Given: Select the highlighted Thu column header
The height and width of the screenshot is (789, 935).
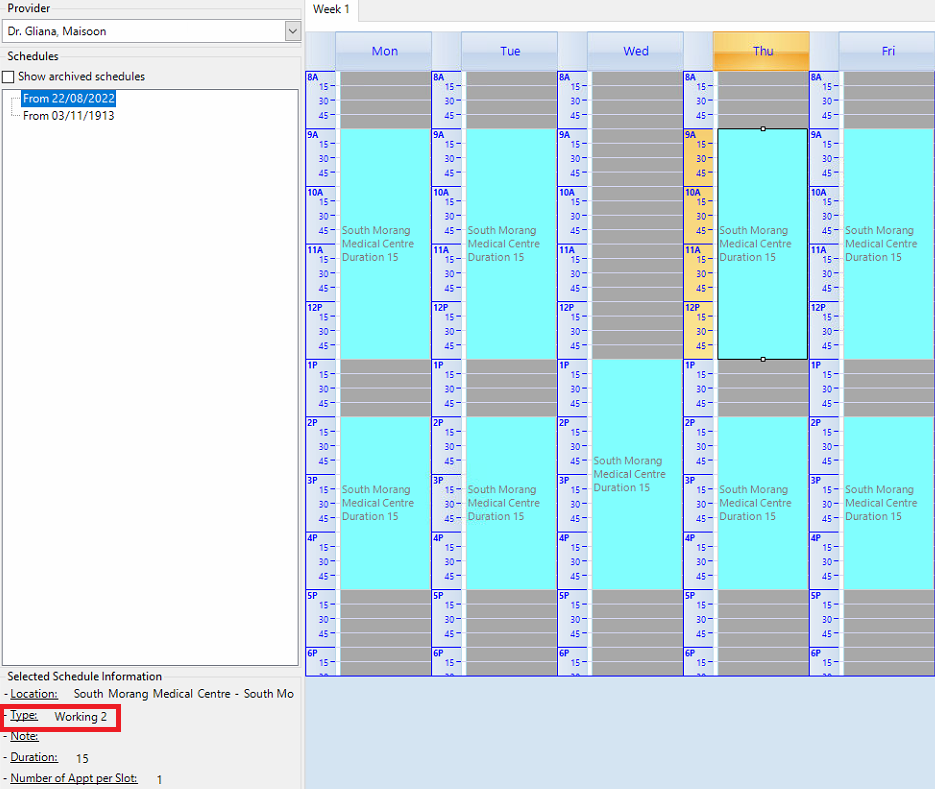Looking at the screenshot, I should 762,51.
